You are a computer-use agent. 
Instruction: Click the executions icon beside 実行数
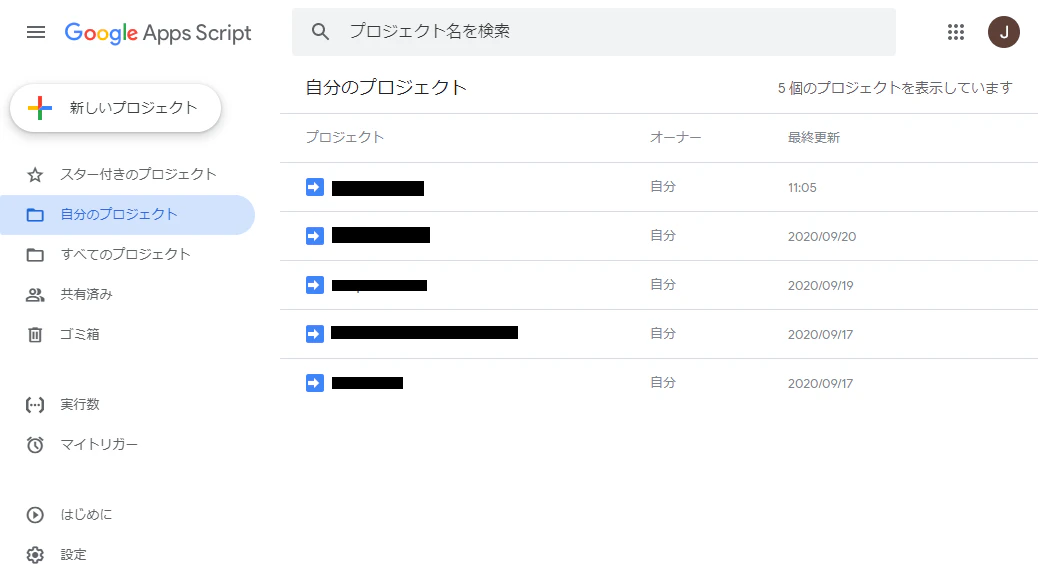coord(35,405)
